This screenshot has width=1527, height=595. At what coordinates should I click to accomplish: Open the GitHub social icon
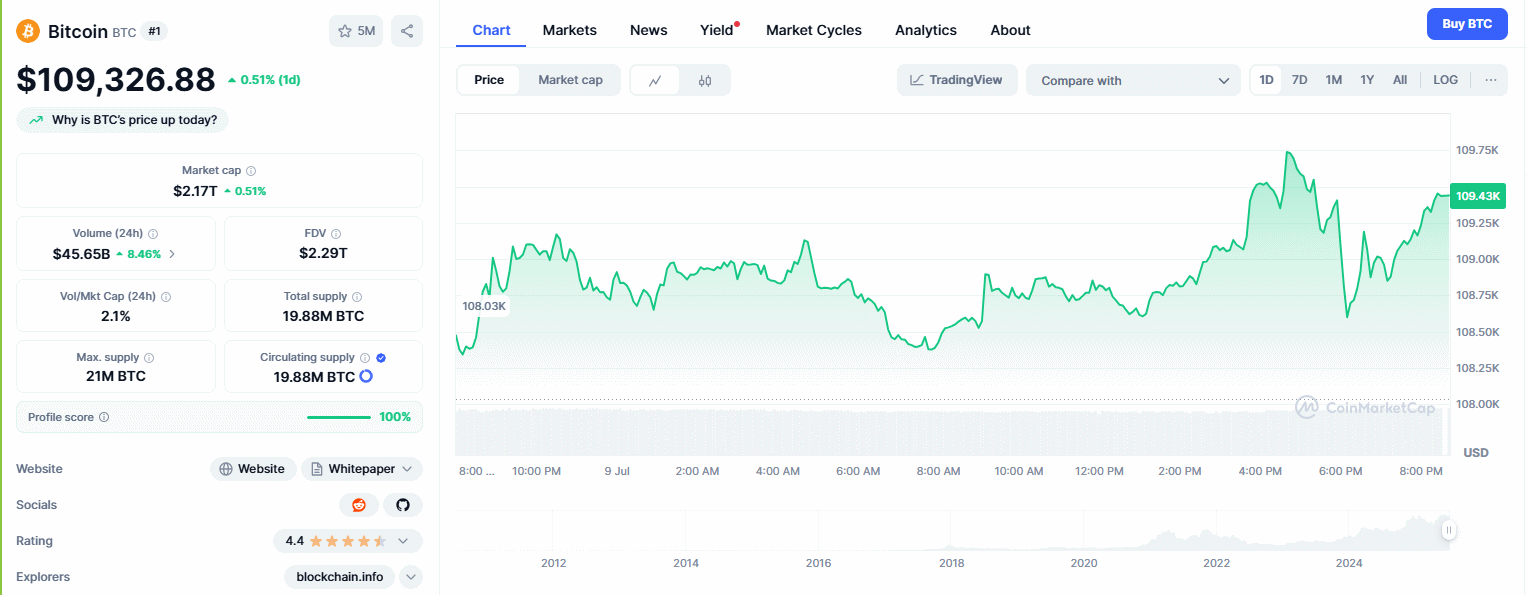click(x=403, y=505)
